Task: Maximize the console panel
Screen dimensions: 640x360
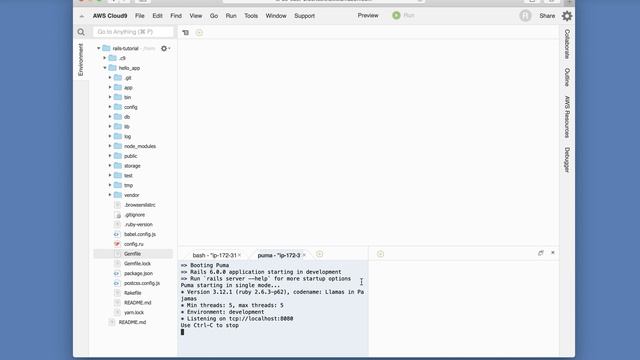Action: coord(540,253)
